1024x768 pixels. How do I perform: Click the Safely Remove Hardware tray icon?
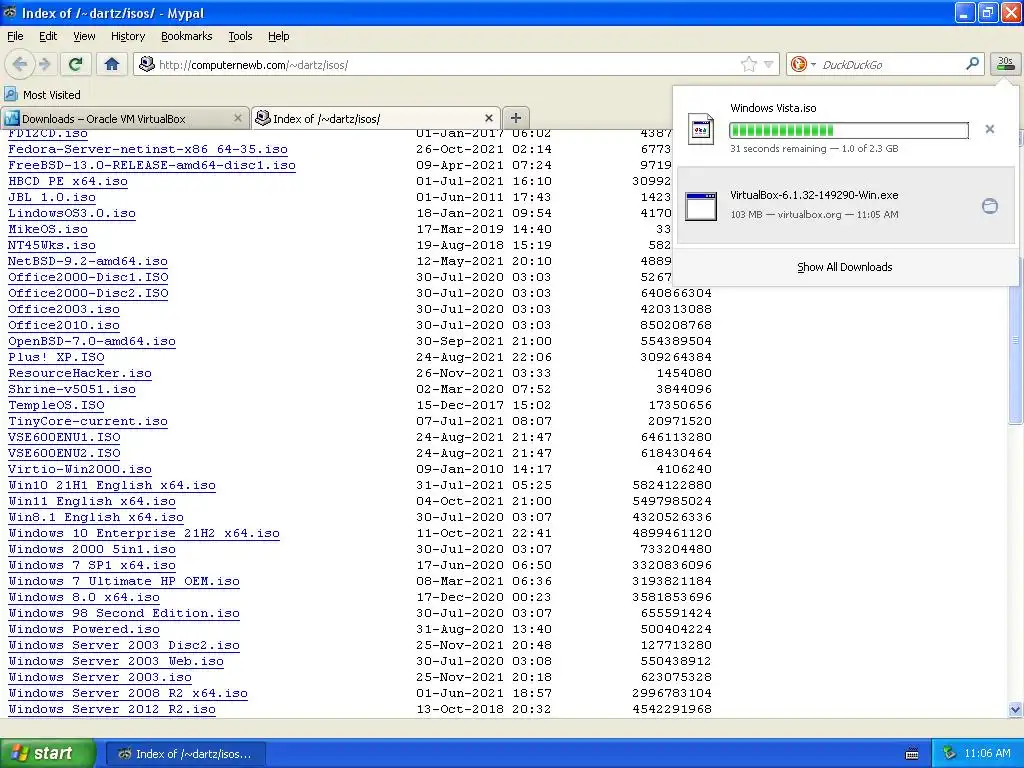coord(950,754)
